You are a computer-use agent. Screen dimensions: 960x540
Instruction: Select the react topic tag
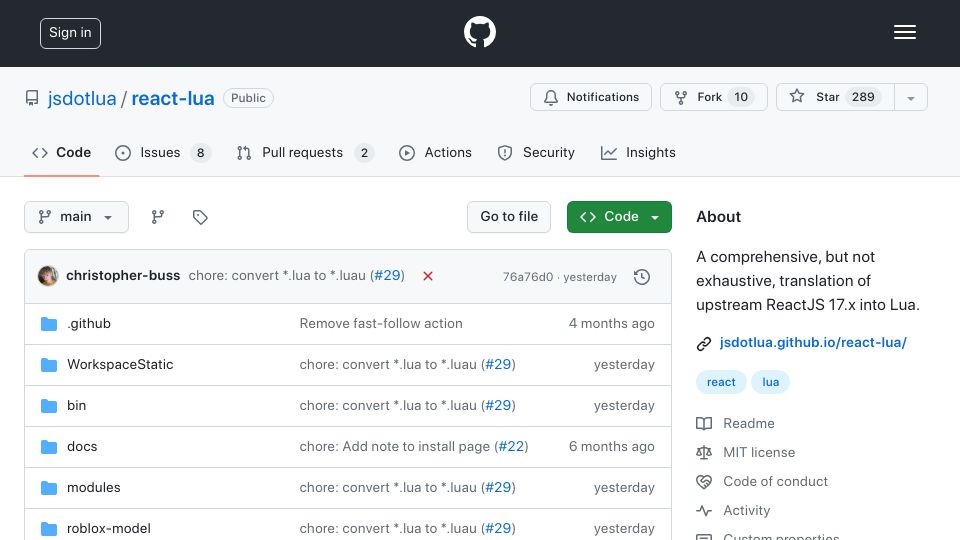(721, 382)
